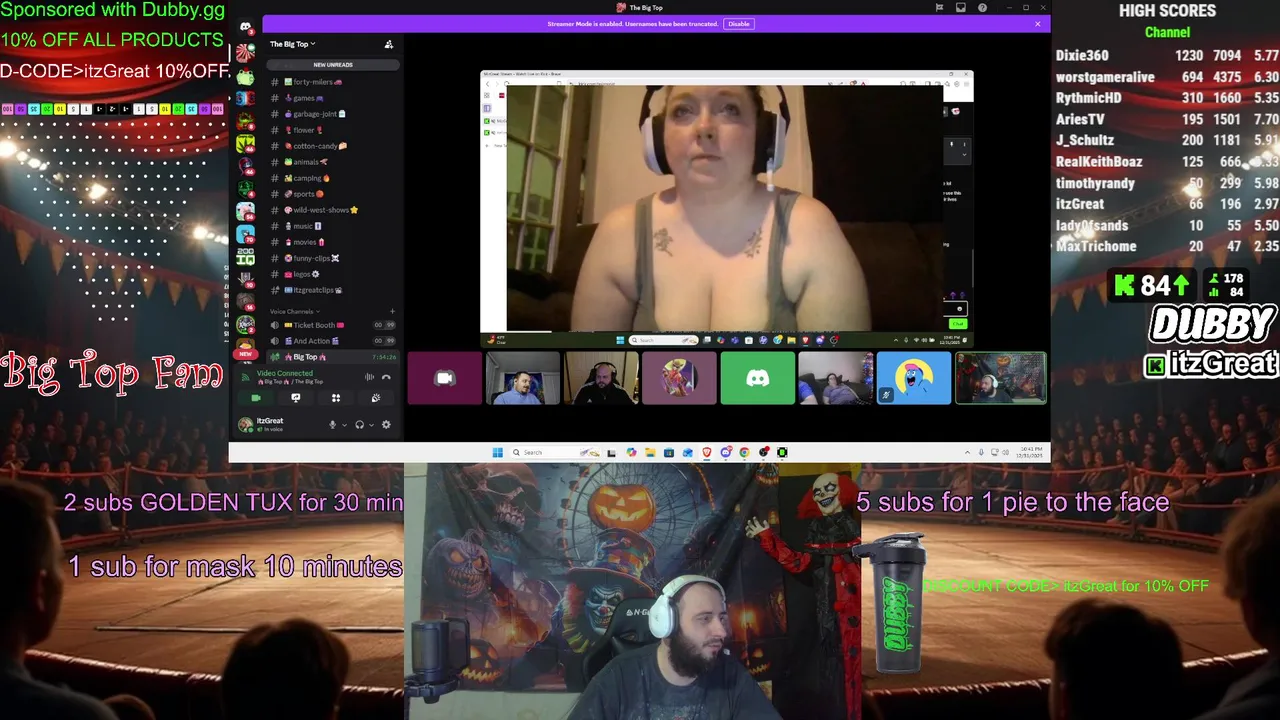This screenshot has width=1280, height=720.
Task: Select the Halloween-background streamer video tile
Action: coord(1001,378)
